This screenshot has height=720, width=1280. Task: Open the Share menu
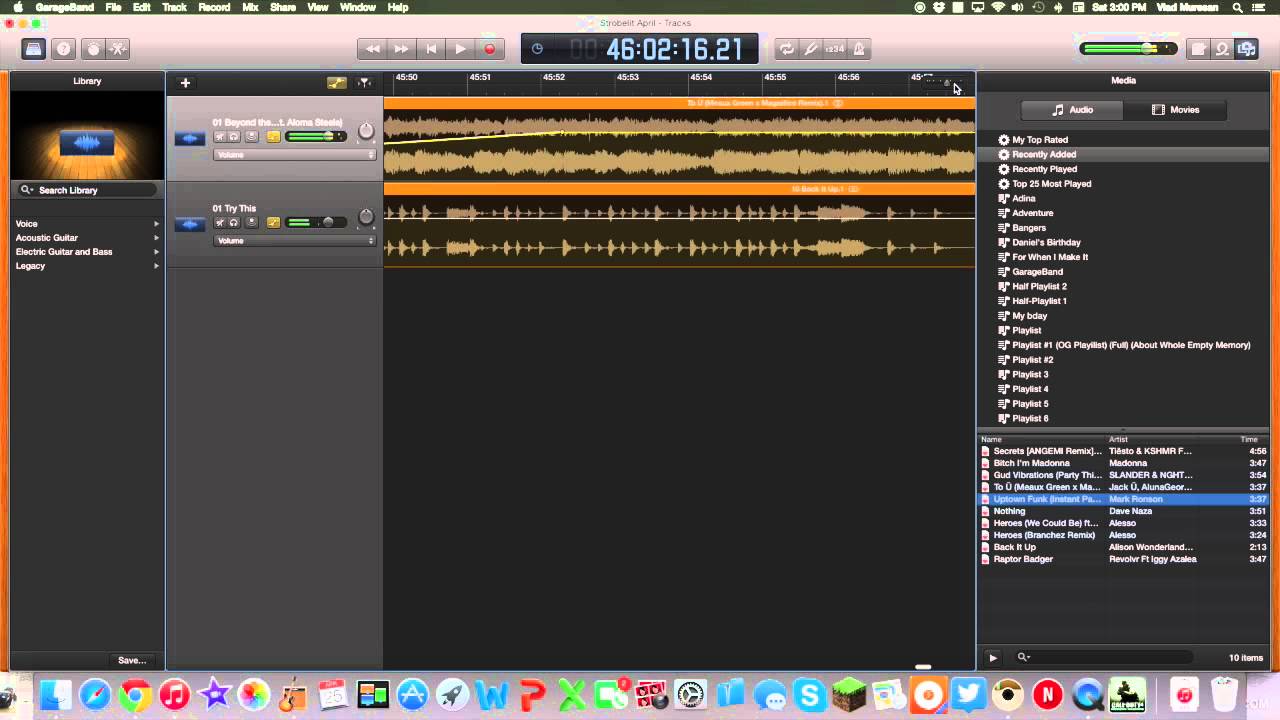pos(283,7)
